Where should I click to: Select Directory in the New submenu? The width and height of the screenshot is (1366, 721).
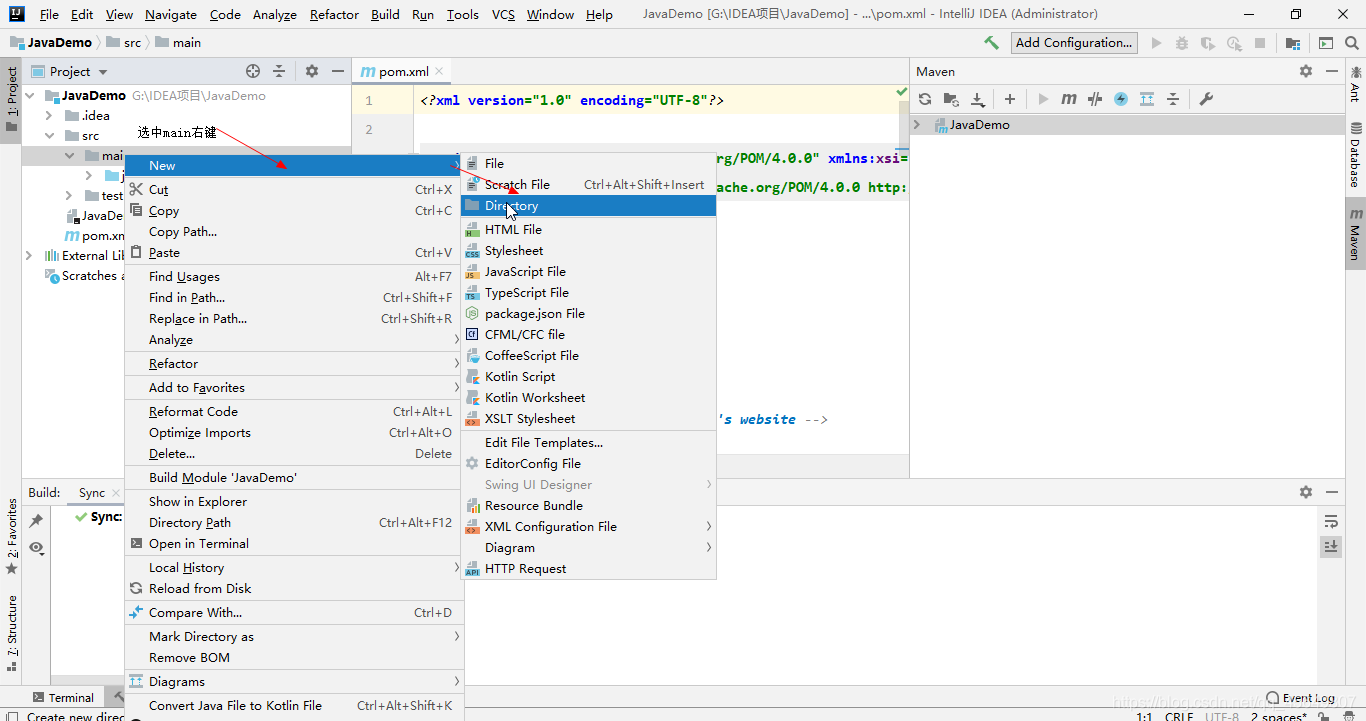[x=588, y=206]
